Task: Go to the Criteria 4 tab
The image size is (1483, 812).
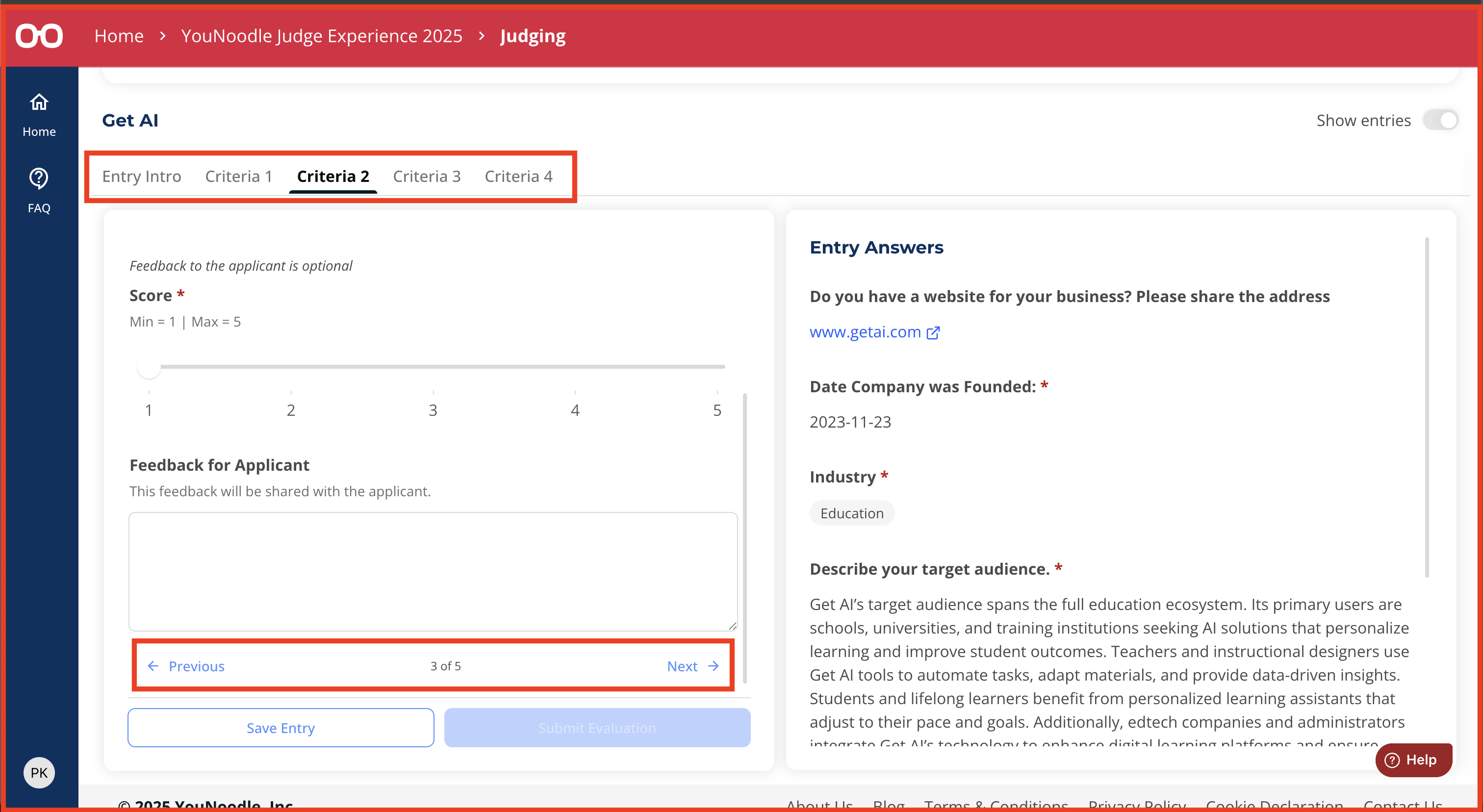Action: (518, 176)
